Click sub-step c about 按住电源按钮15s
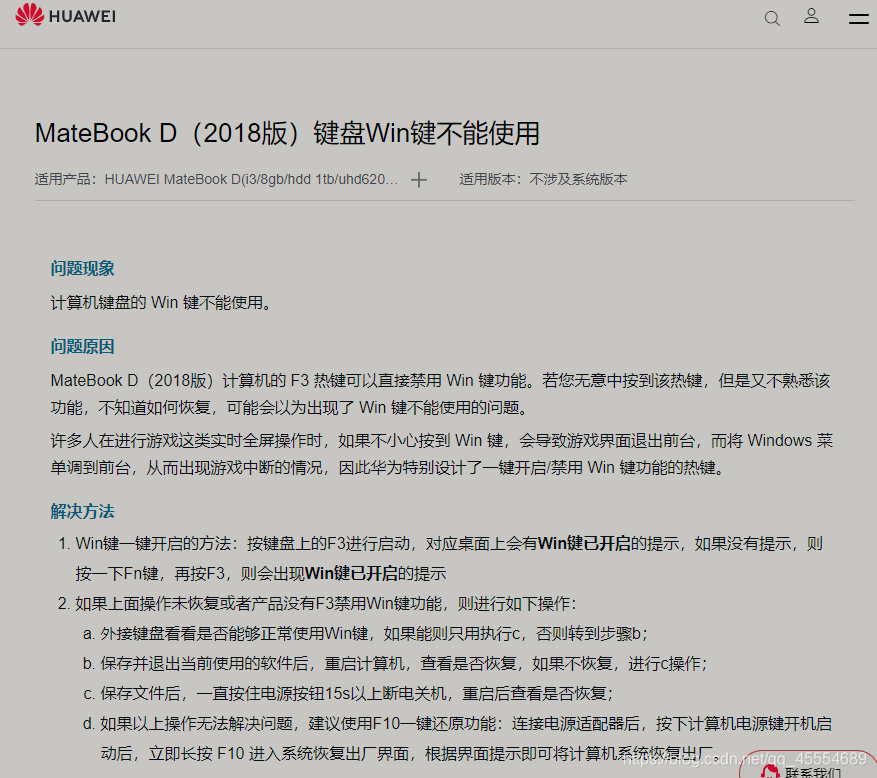 (x=348, y=694)
